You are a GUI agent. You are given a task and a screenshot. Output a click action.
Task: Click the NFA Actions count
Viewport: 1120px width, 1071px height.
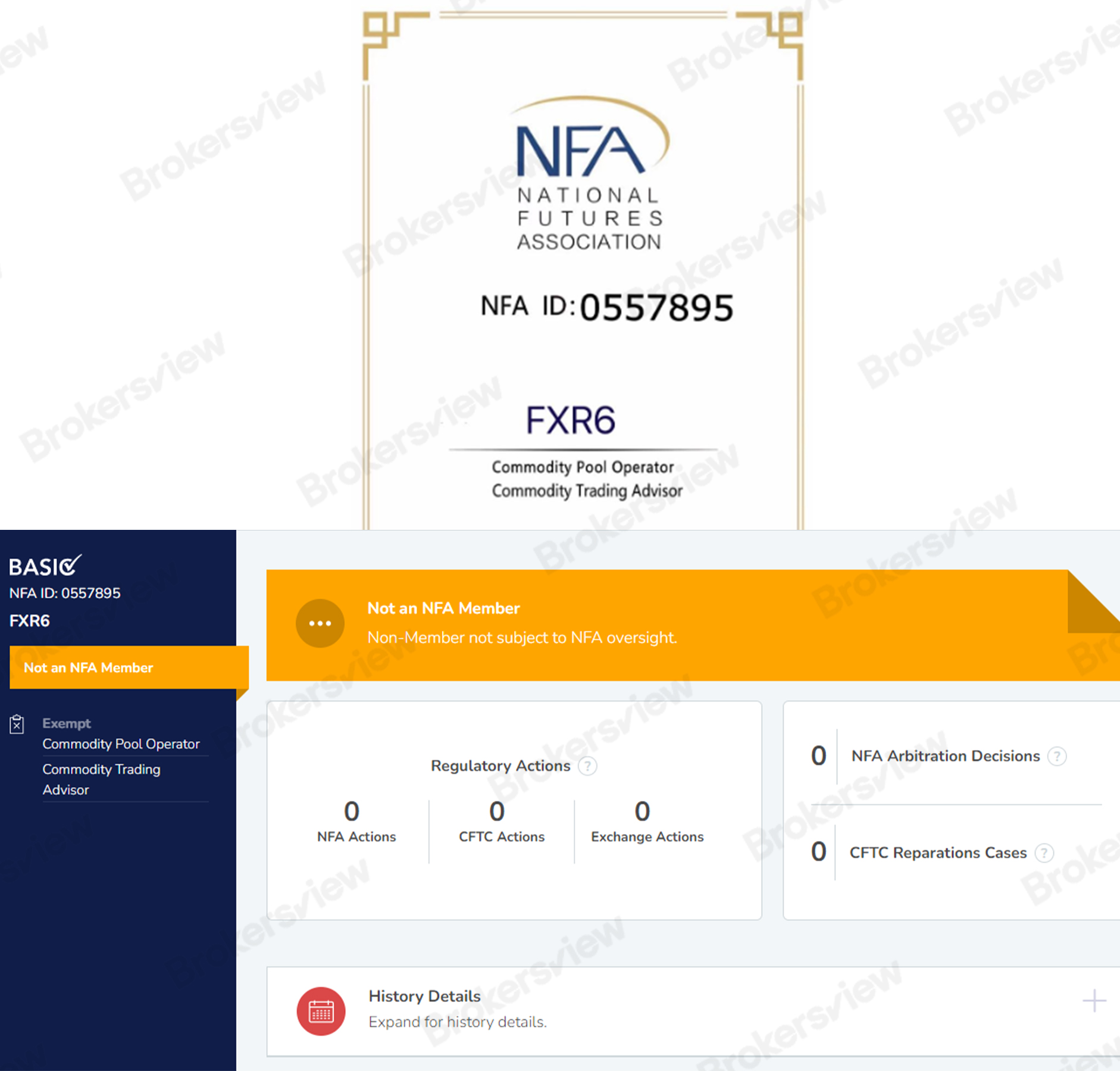(352, 811)
